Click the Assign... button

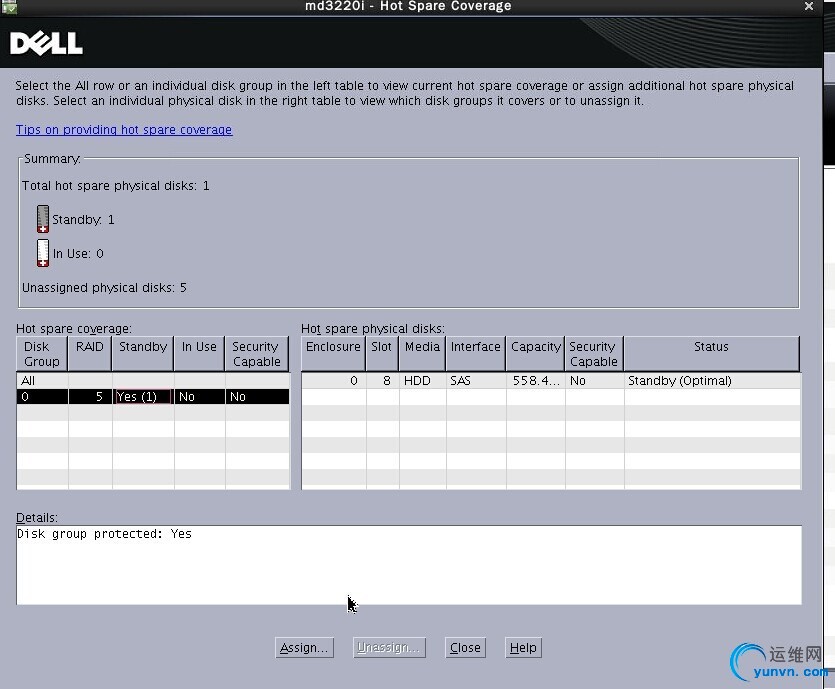tap(305, 647)
